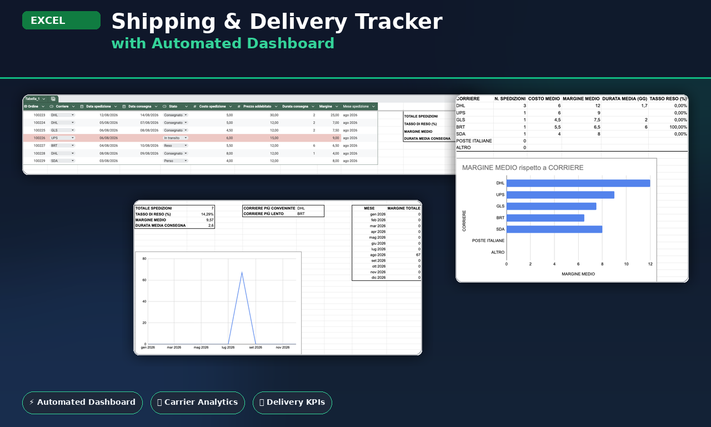Screen dimensions: 711x427
Task: Click the number icon in Costo spedizione header
Action: coord(195,107)
